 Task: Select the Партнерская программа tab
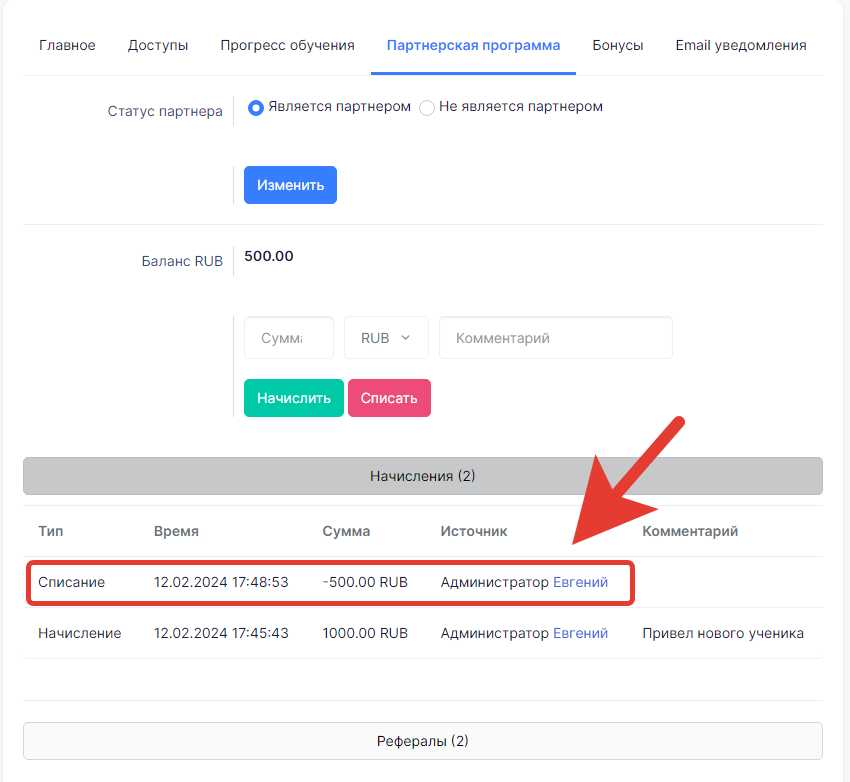473,46
